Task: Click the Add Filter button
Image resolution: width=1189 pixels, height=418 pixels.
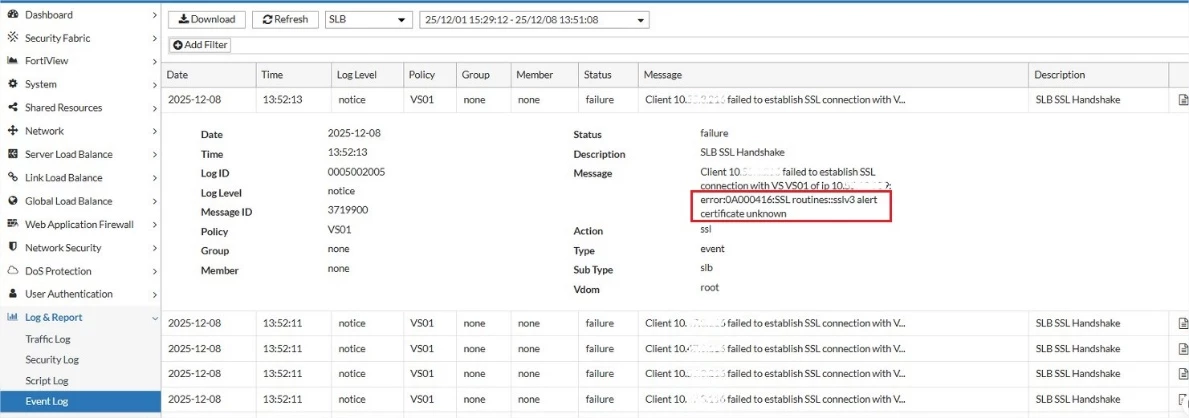Action: click(200, 46)
